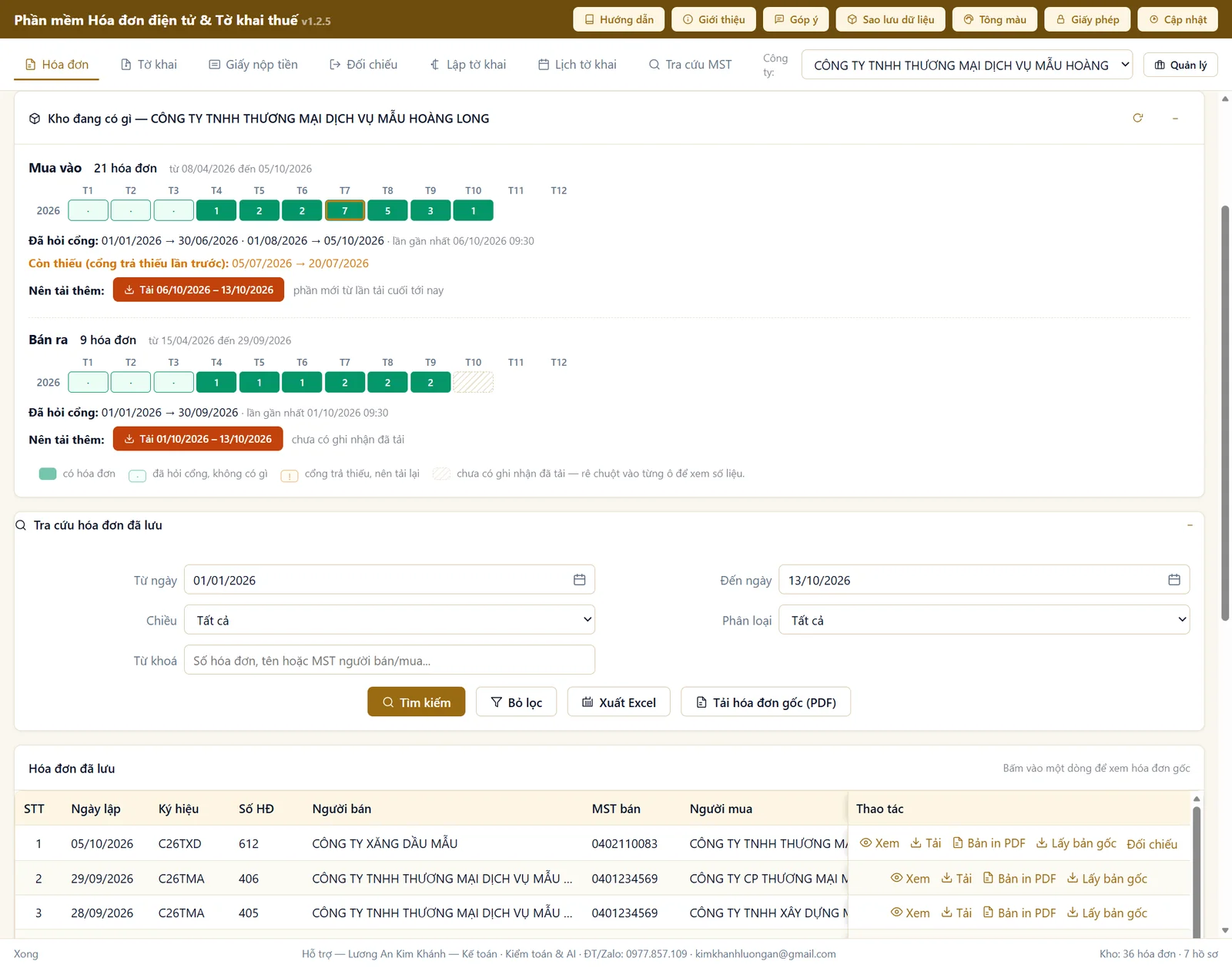Click the main page vertical scrollbar
Viewport: 1232px width, 968px height.
[x=1225, y=413]
